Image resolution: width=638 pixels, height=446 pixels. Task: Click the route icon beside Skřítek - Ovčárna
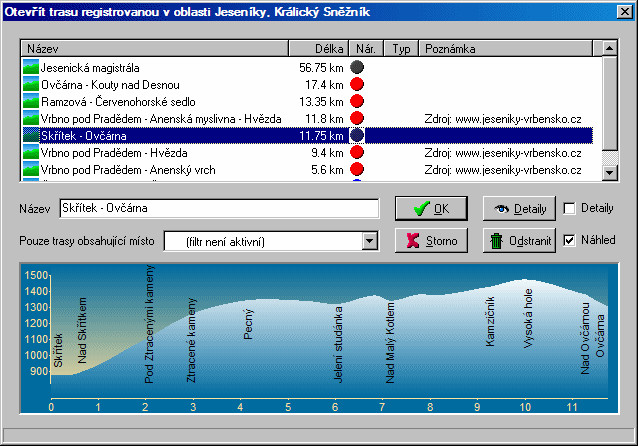(x=31, y=136)
